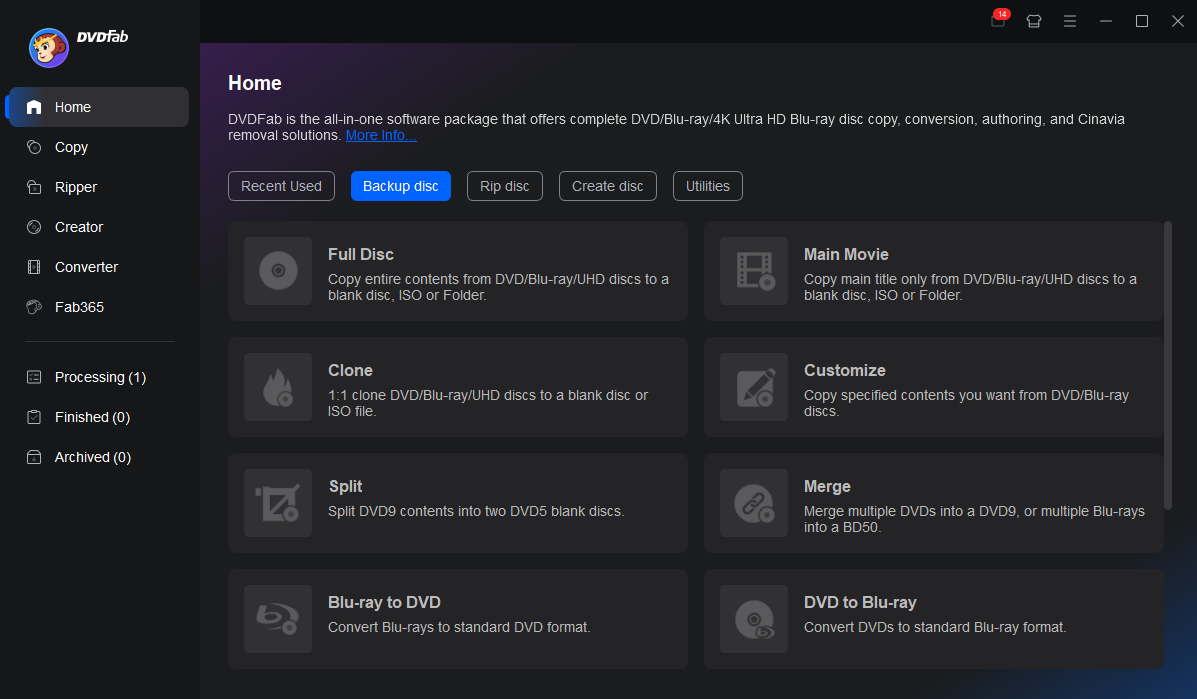Click the Ripper icon in sidebar

tap(34, 187)
